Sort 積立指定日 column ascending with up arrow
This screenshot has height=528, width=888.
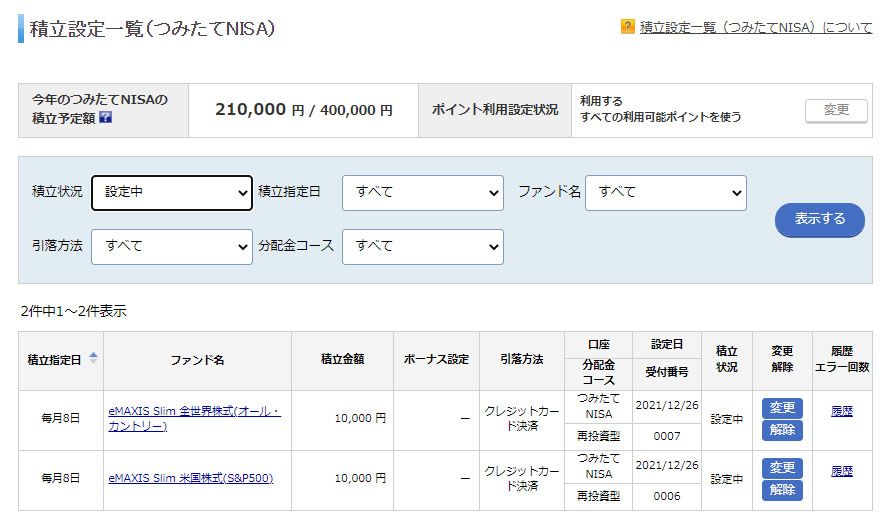pos(94,354)
